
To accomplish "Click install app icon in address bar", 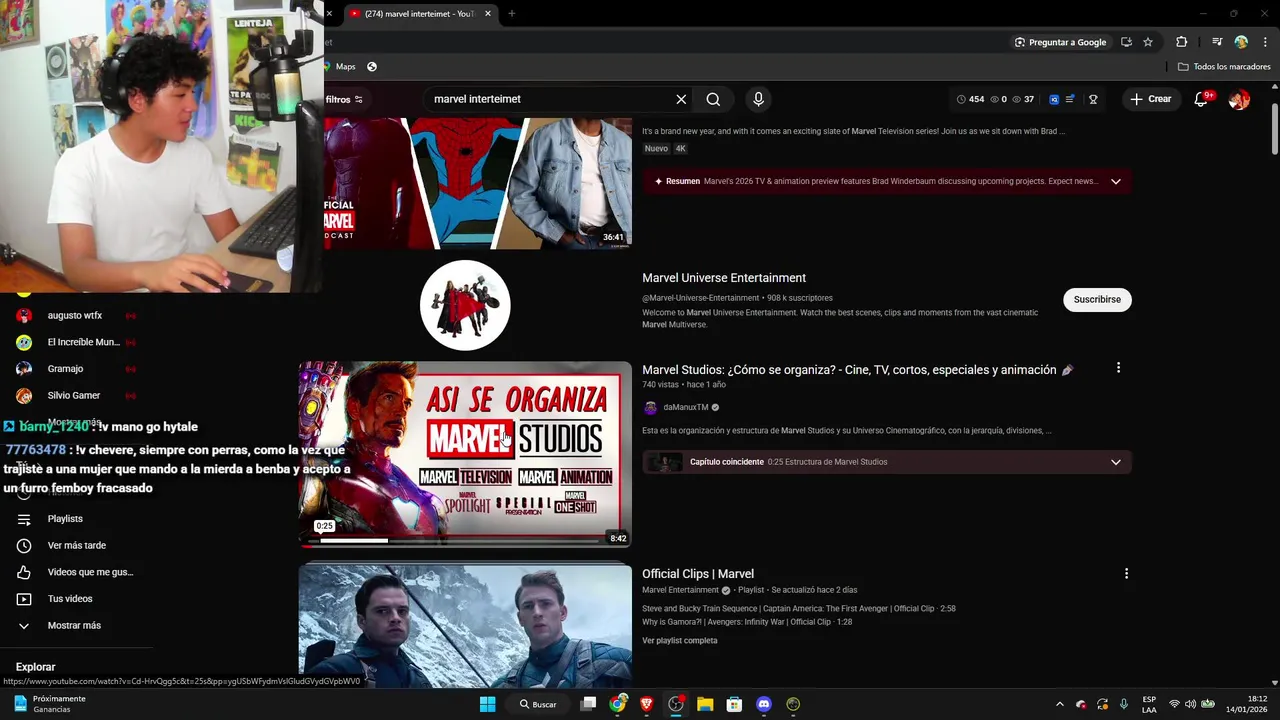I will click(1126, 42).
